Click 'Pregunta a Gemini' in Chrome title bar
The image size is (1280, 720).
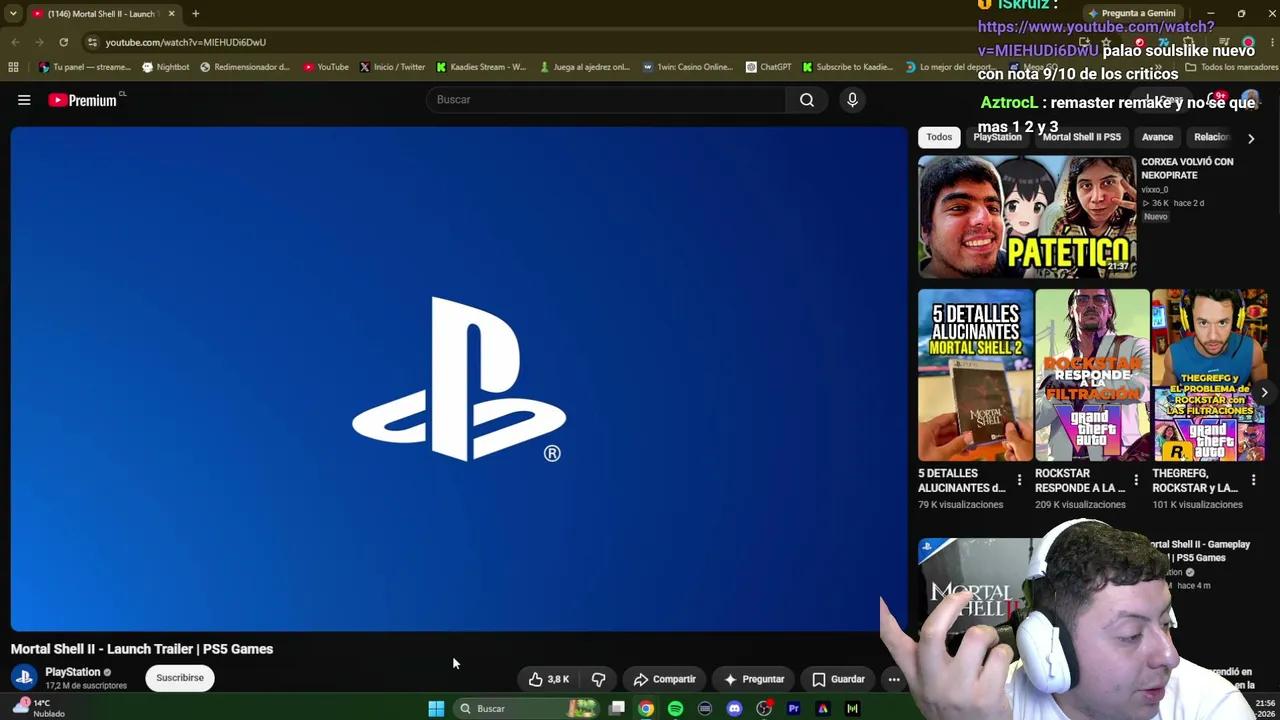click(1133, 14)
